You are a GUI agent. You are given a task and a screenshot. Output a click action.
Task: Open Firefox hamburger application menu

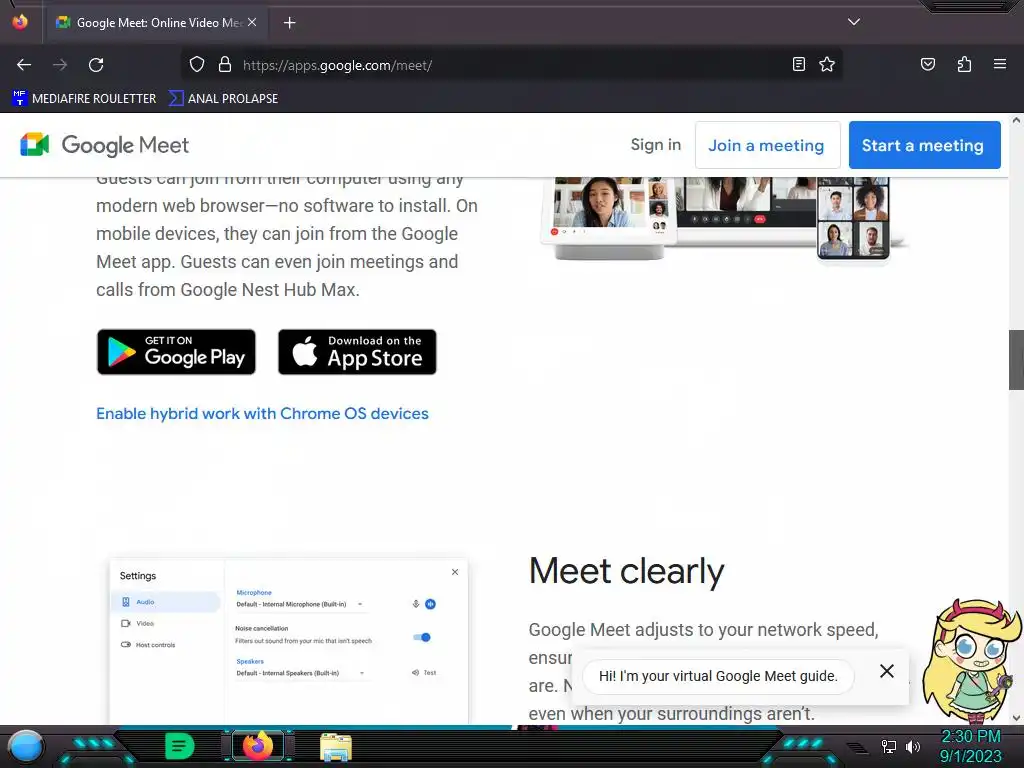point(999,64)
